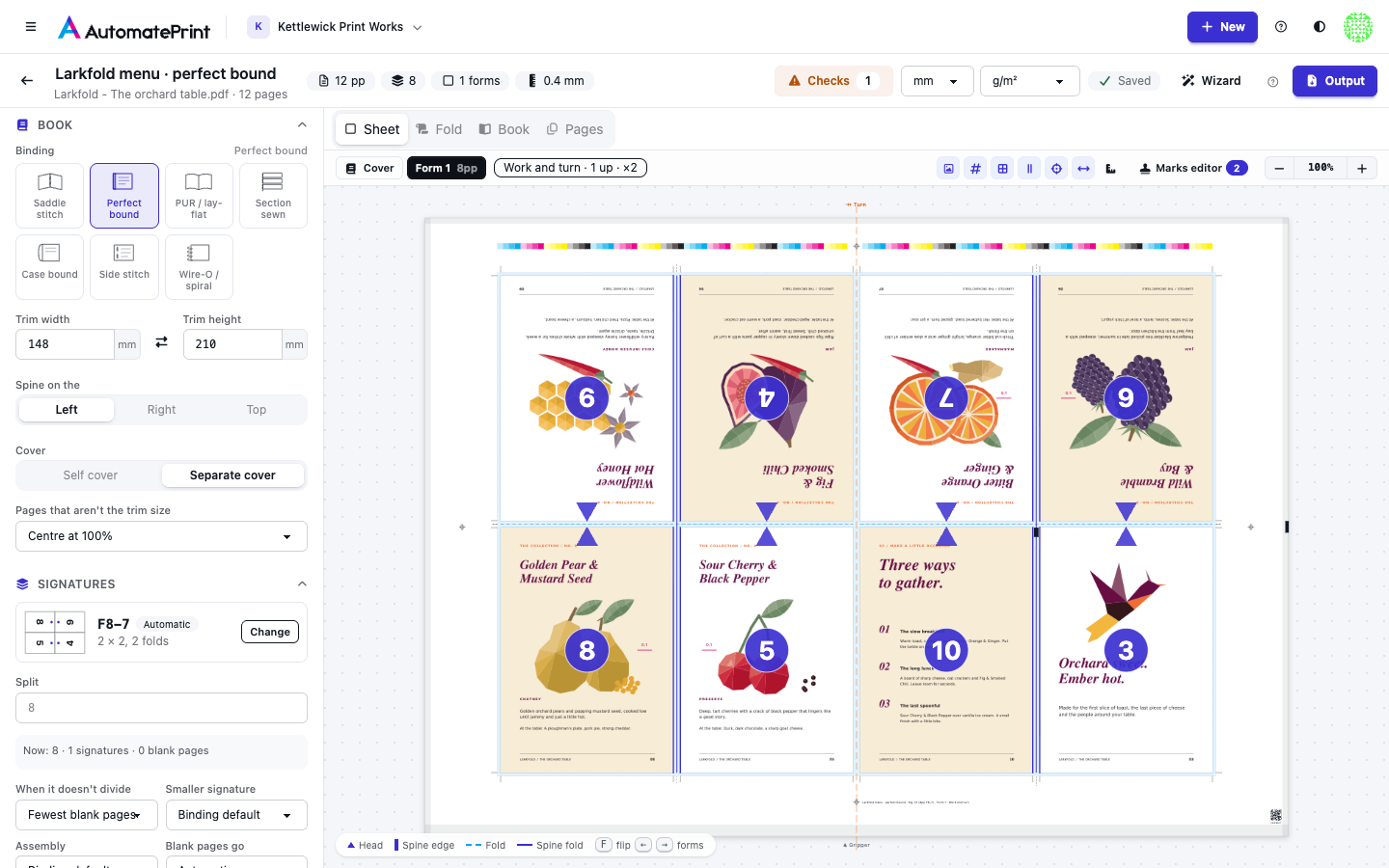The width and height of the screenshot is (1389, 868).
Task: Open the hamburger navigation menu
Action: pos(31,27)
